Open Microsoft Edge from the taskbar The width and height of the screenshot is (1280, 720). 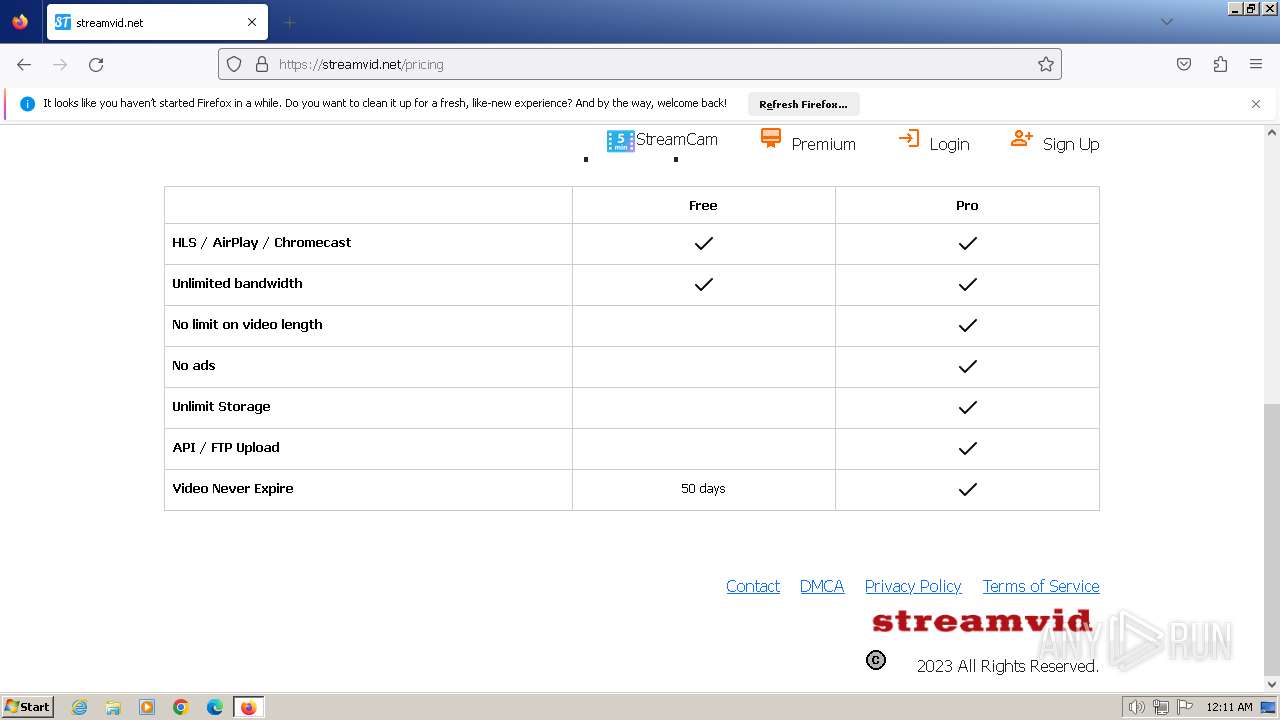(x=215, y=707)
